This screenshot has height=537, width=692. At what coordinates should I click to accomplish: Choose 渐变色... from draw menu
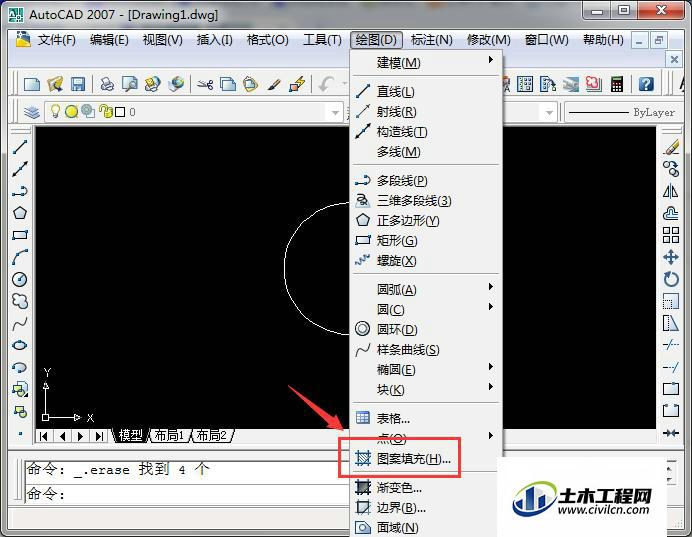(x=427, y=488)
